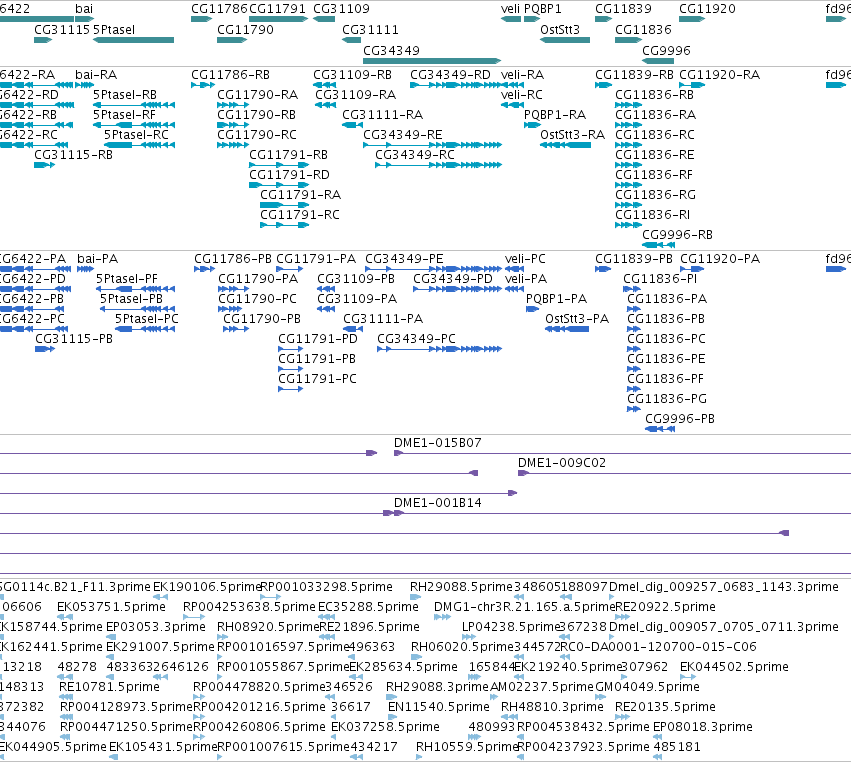Click the "bai" gene label in top track
This screenshot has height=762, width=851.
point(84,9)
